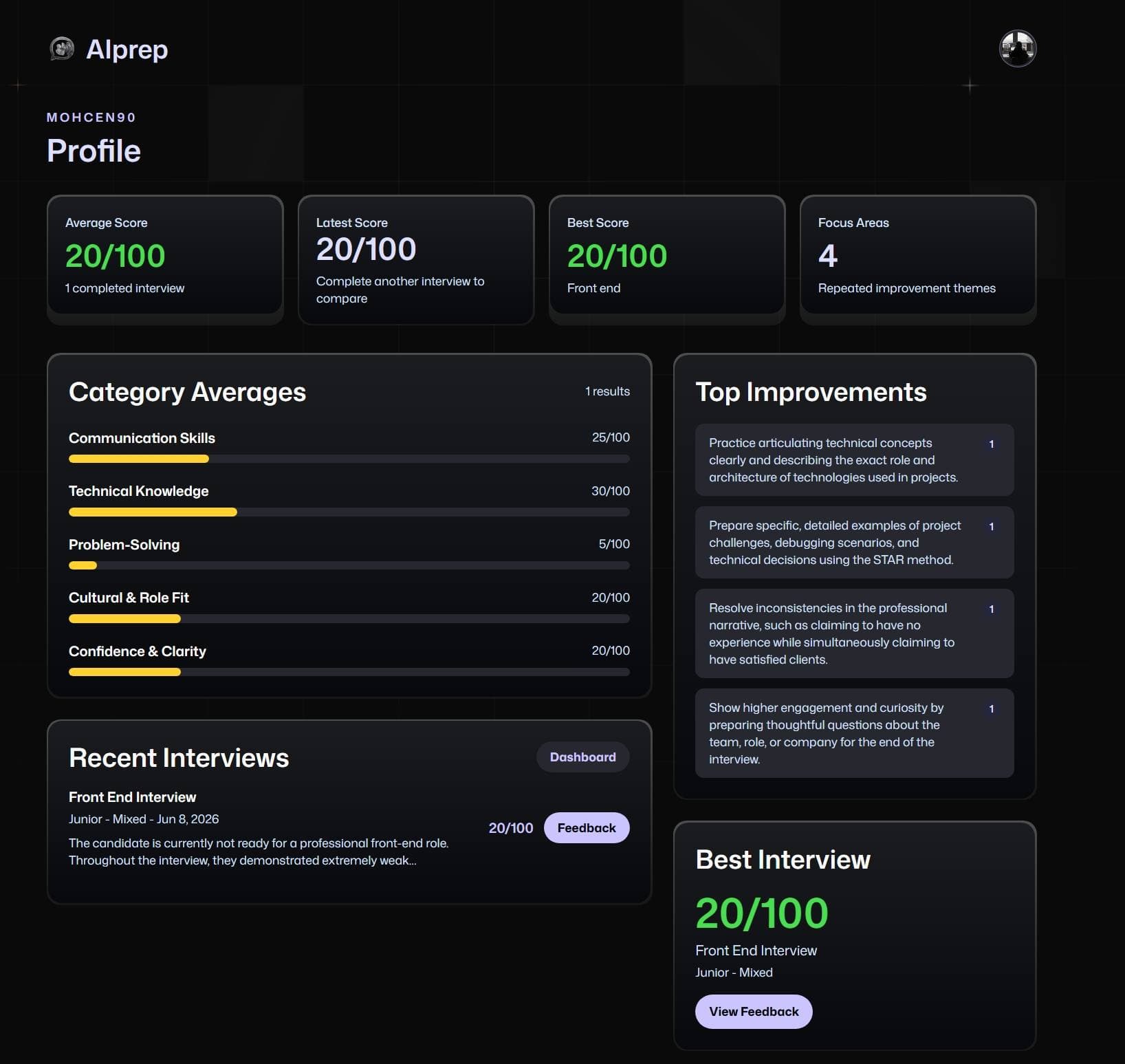1125x1064 pixels.
Task: Click the '30/100' Technical Knowledge score
Action: point(611,490)
